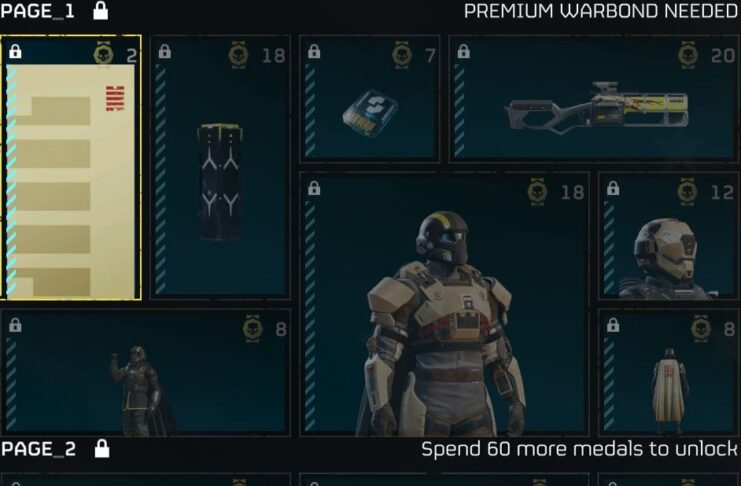Select the booster pack item costing 7 medals
741x486 pixels.
pos(370,99)
